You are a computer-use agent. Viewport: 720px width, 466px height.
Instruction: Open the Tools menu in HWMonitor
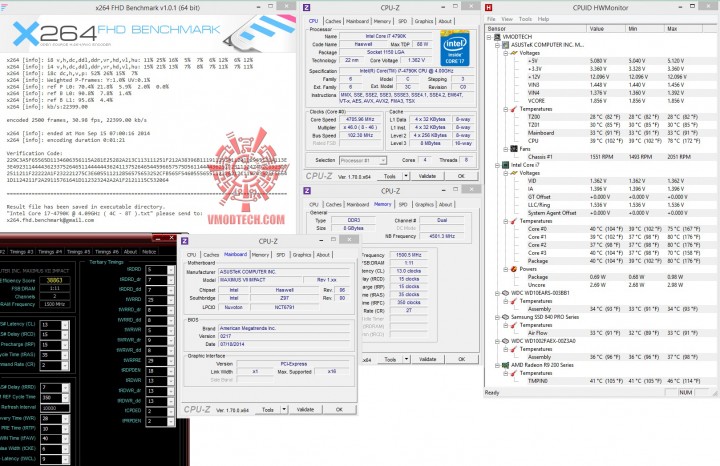coord(525,19)
